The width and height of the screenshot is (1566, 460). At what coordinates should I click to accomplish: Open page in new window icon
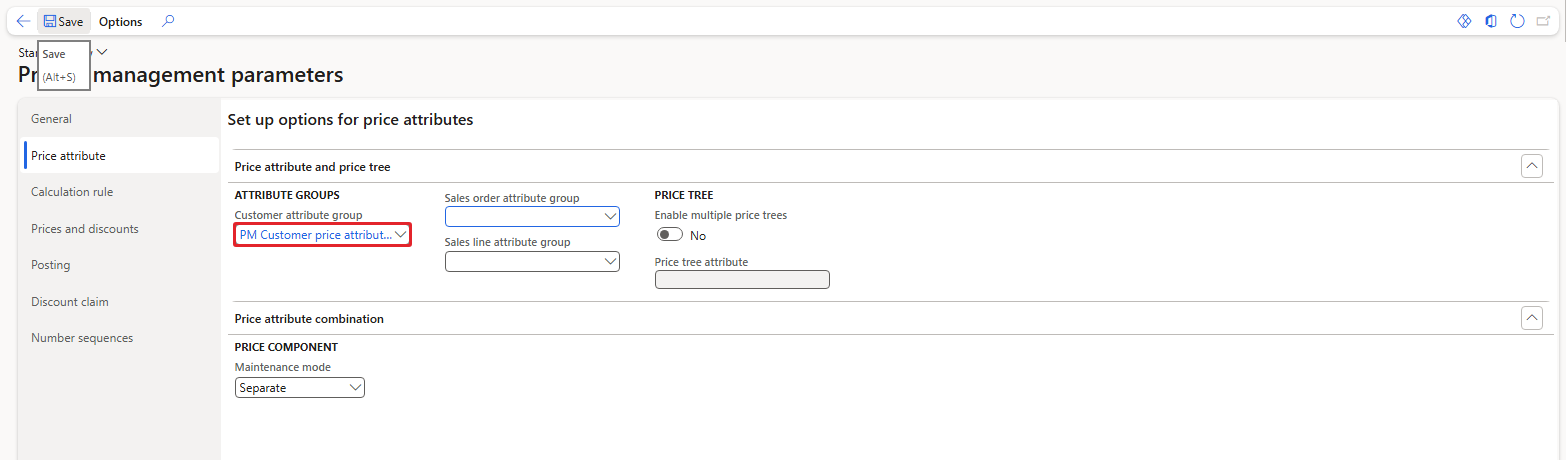[x=1543, y=21]
